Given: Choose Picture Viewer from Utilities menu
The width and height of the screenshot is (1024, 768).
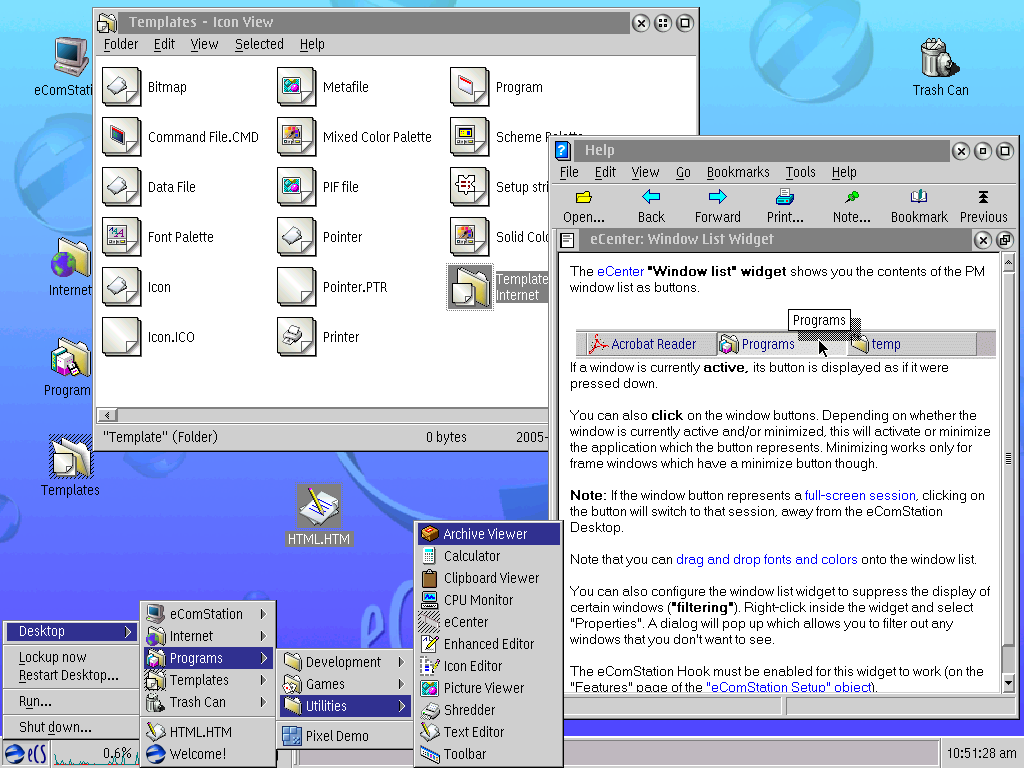Looking at the screenshot, I should pyautogui.click(x=488, y=688).
